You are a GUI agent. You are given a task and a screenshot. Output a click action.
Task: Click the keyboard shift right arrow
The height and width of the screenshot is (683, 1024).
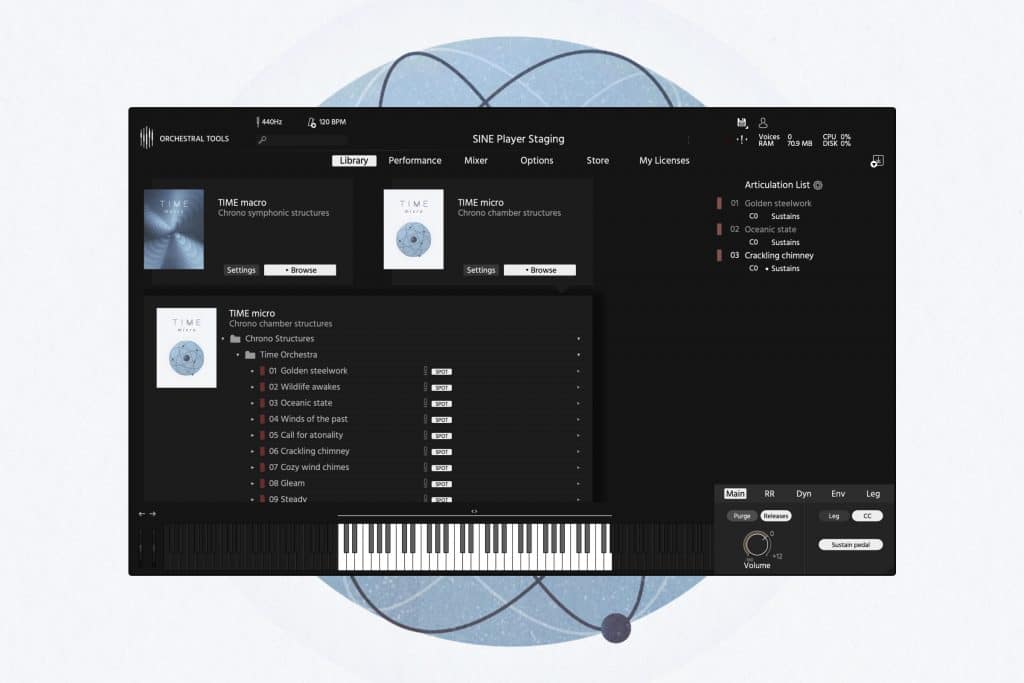(x=153, y=514)
